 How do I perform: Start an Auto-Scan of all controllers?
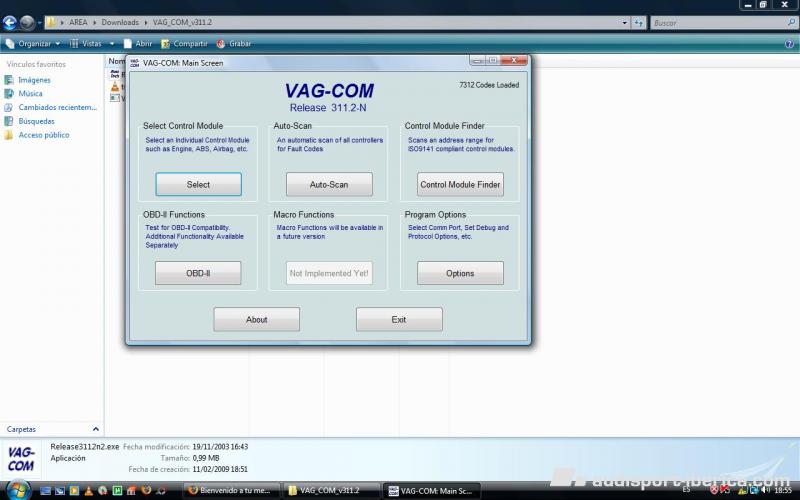click(x=329, y=184)
